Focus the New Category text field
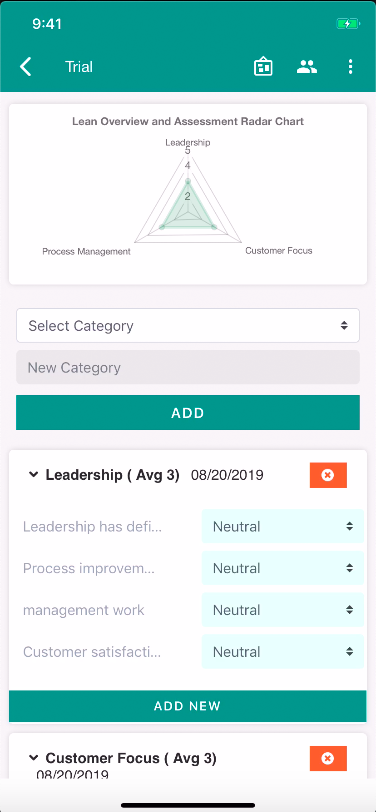 (x=187, y=367)
